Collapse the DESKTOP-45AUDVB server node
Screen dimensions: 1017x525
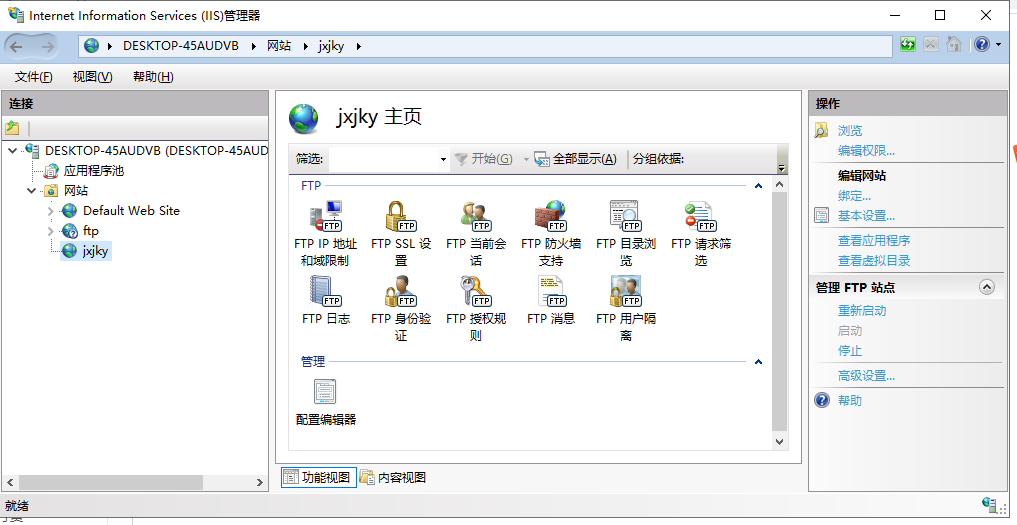coord(12,151)
